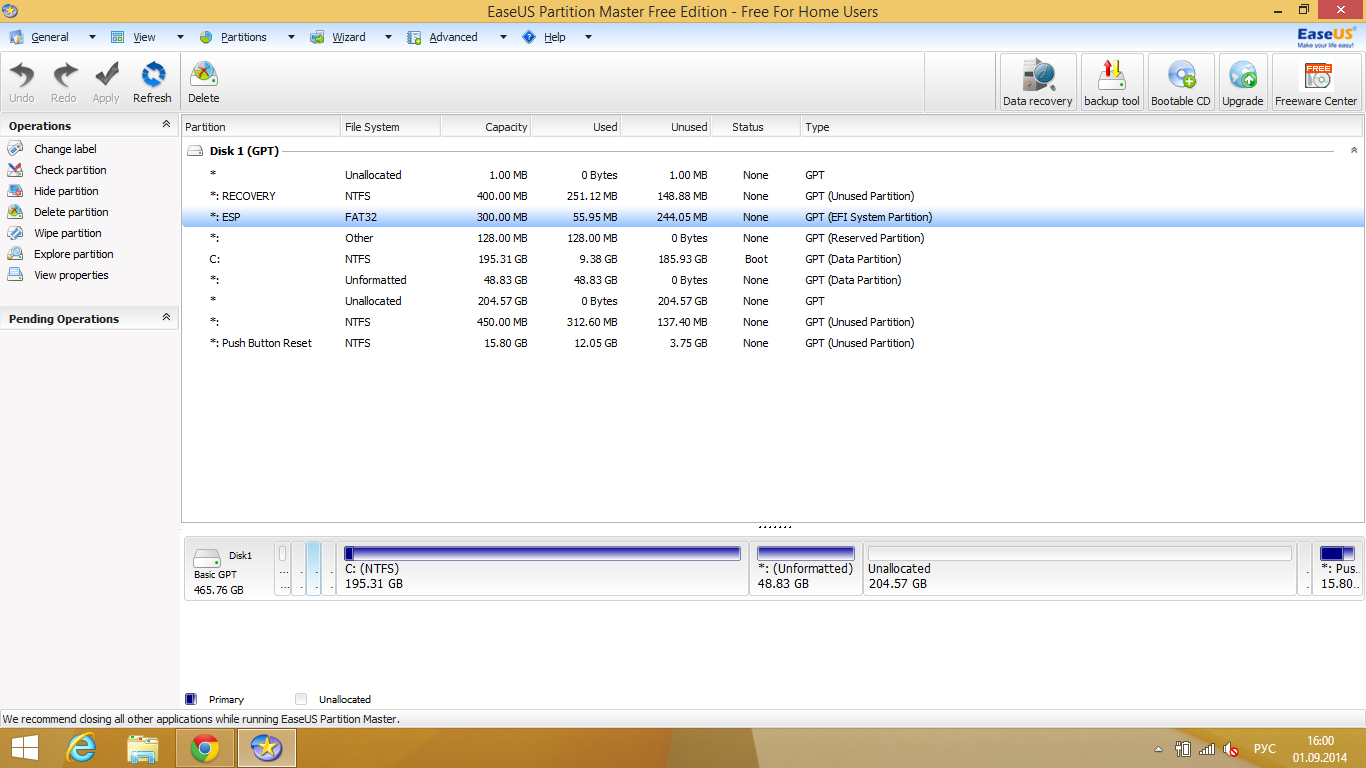Screen dimensions: 1366x768
Task: Expand the Wizard menu dropdown arrow
Action: pos(388,37)
